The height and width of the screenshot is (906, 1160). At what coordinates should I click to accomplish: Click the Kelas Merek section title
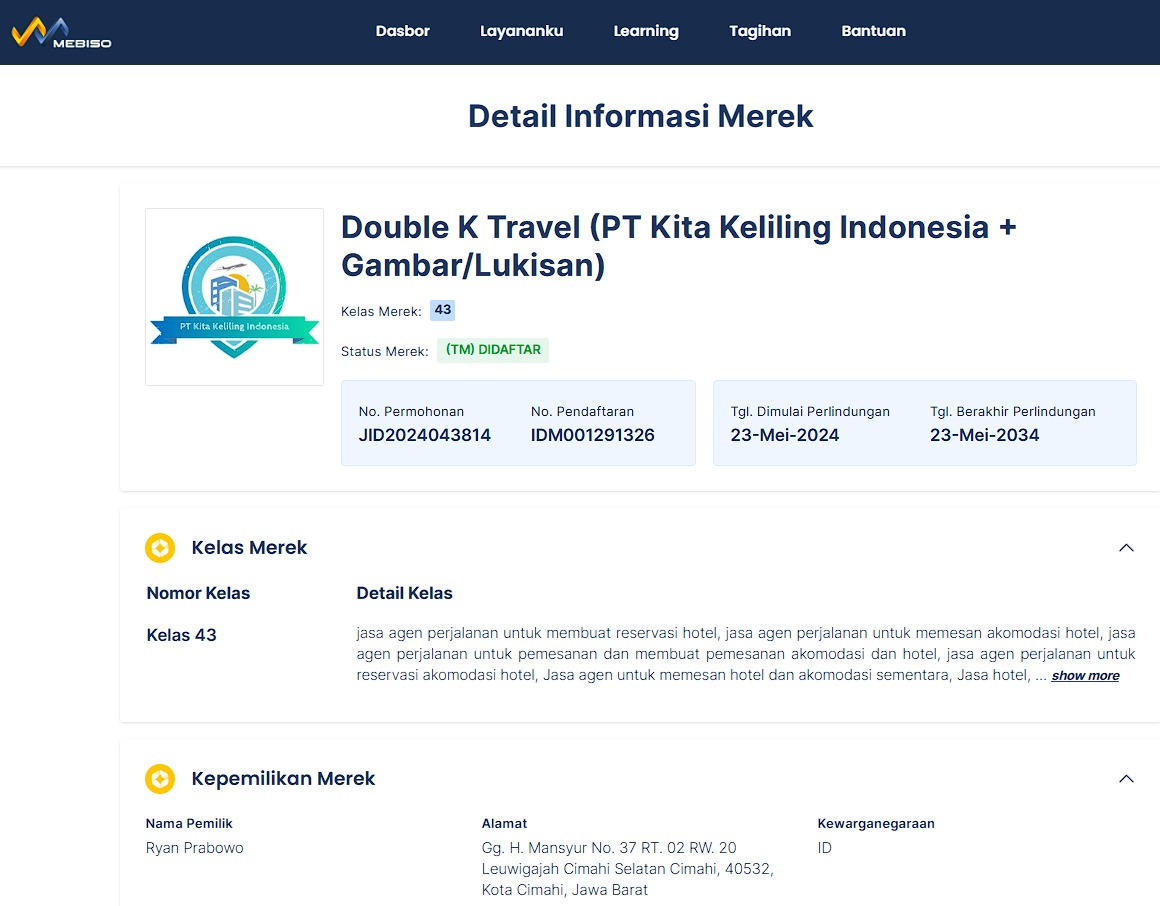(249, 547)
